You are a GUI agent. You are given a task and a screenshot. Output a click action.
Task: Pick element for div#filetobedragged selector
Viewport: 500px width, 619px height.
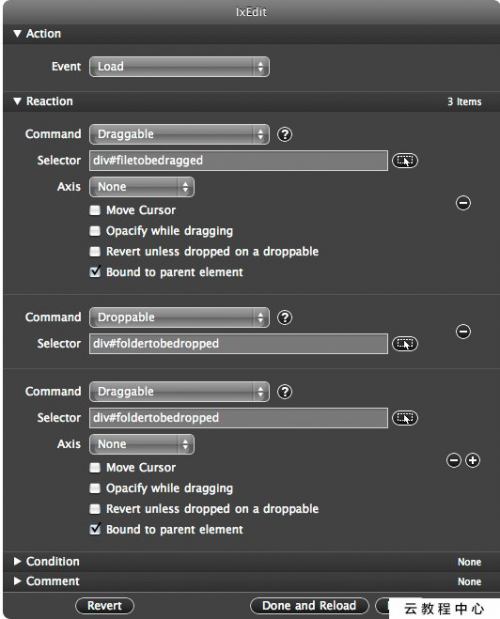coord(404,161)
